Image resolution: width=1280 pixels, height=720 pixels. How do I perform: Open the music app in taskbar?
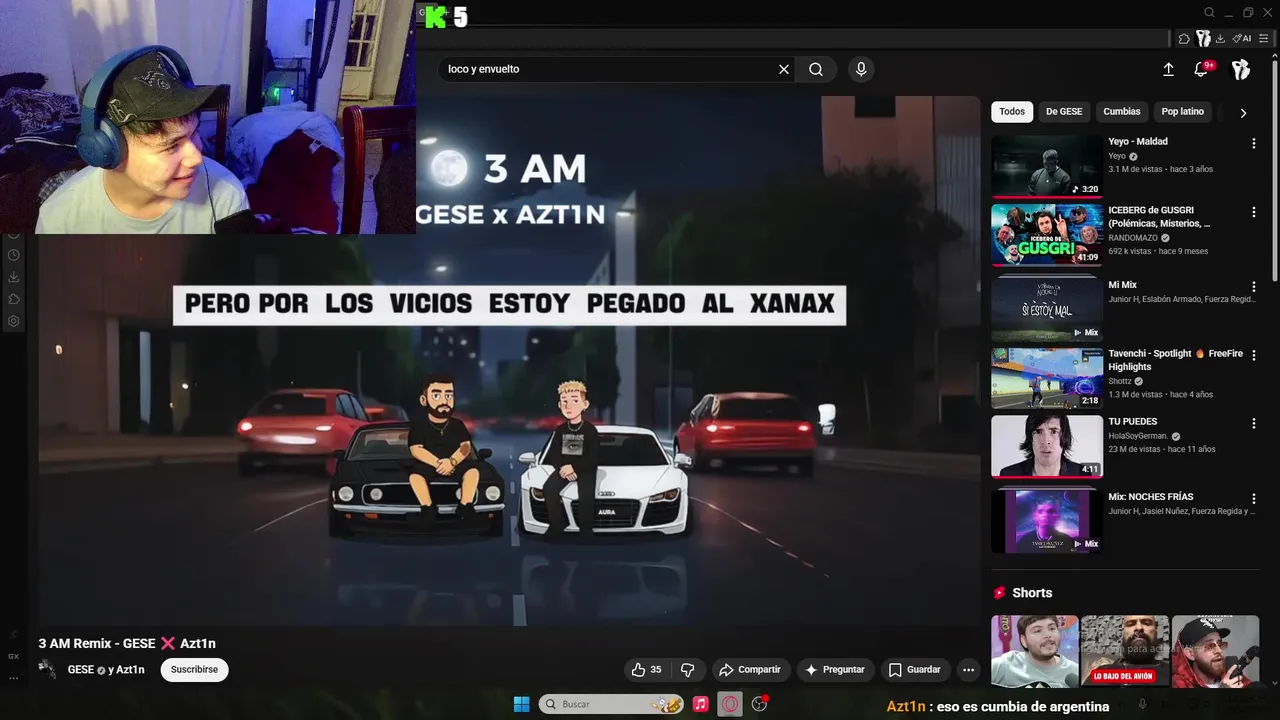700,704
